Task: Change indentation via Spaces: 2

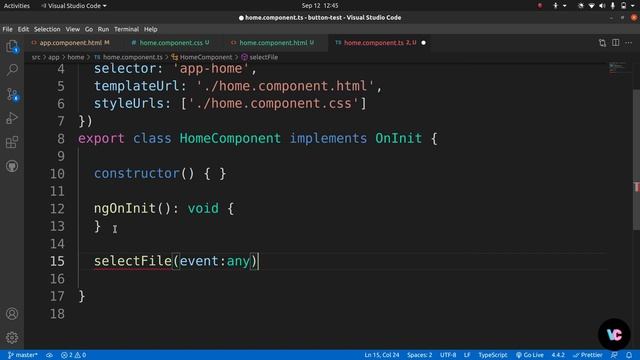Action: click(x=419, y=355)
